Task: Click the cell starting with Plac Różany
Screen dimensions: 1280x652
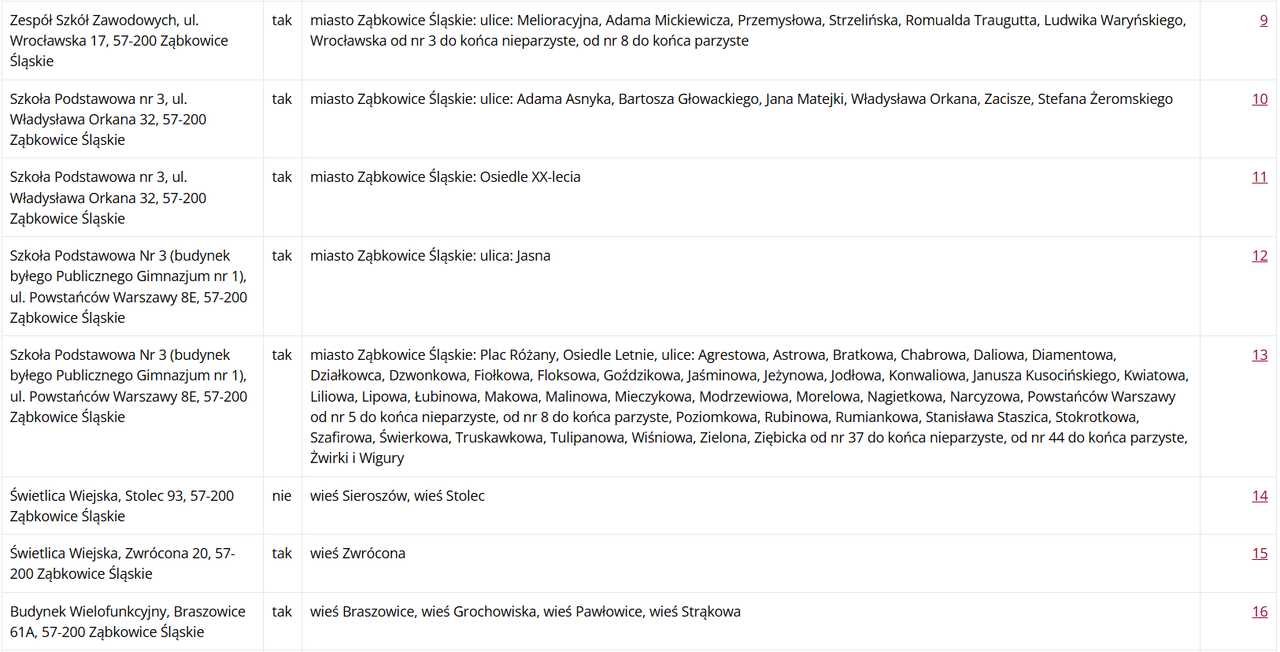Action: coord(751,407)
